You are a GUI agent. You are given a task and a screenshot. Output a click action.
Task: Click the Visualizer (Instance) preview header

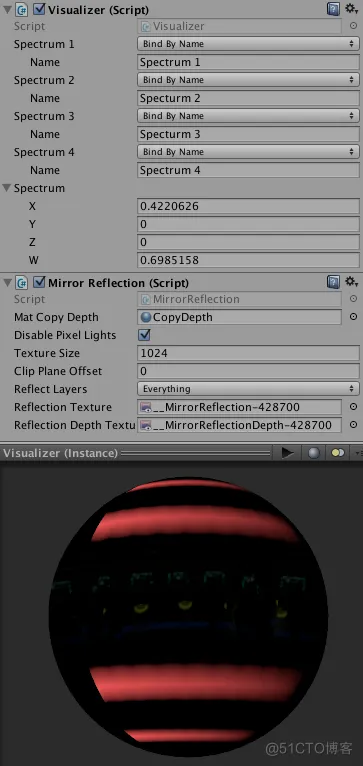(61, 453)
